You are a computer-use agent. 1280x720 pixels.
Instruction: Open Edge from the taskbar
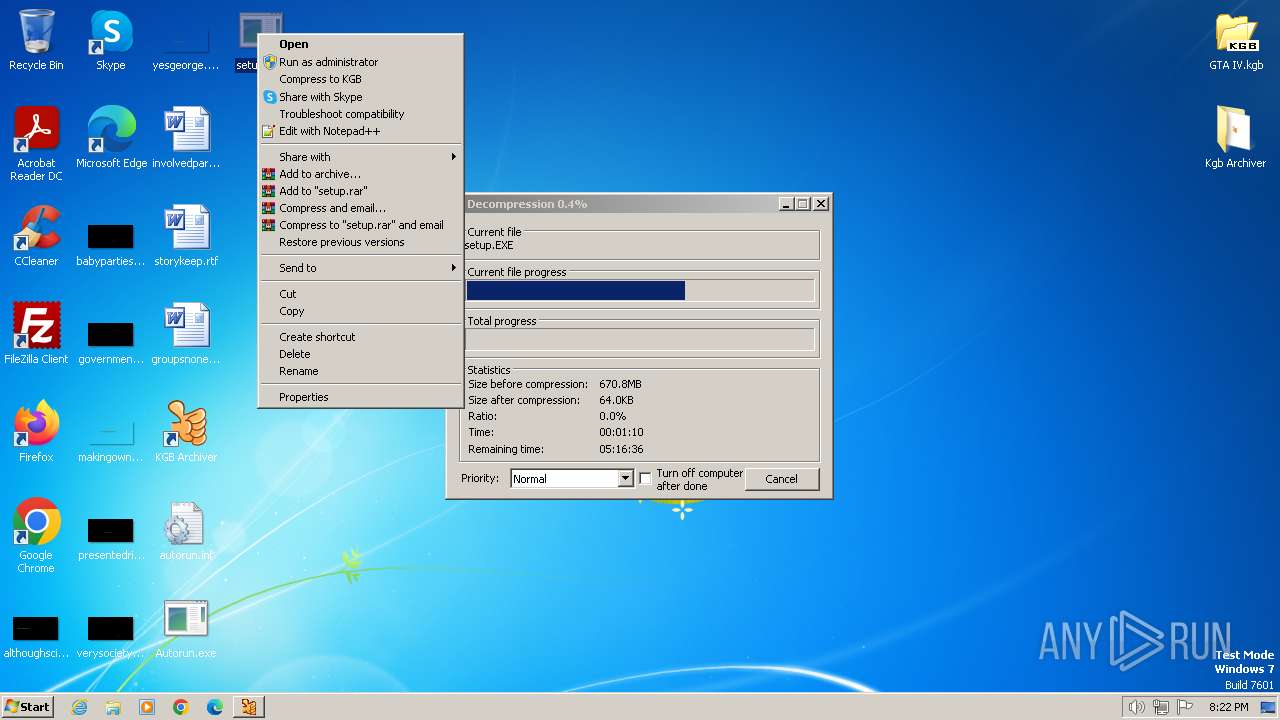pyautogui.click(x=215, y=707)
